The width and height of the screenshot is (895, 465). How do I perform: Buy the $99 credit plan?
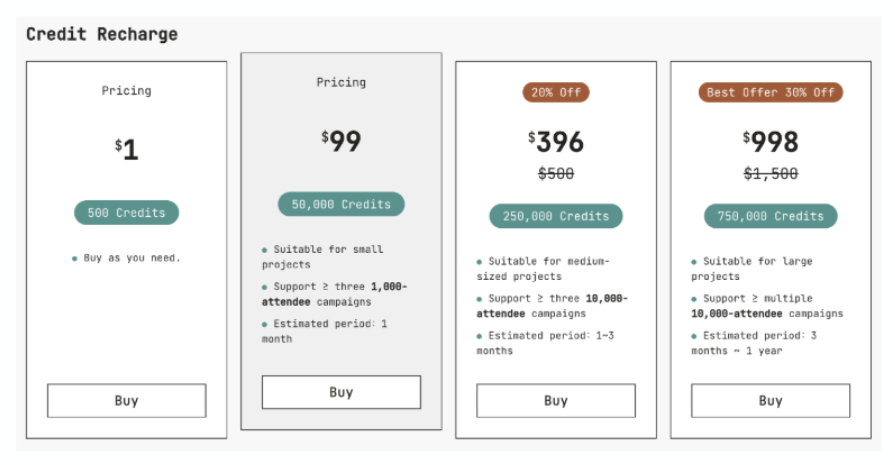click(x=341, y=392)
